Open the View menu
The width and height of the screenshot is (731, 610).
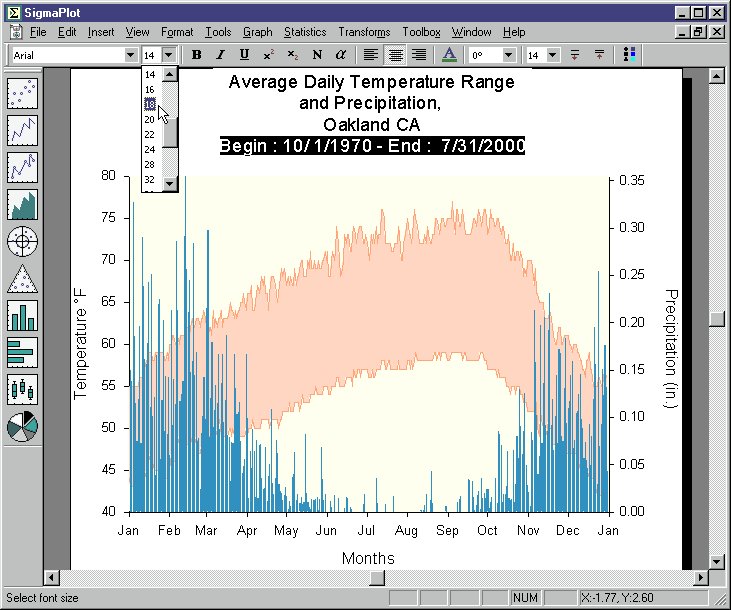coord(138,32)
